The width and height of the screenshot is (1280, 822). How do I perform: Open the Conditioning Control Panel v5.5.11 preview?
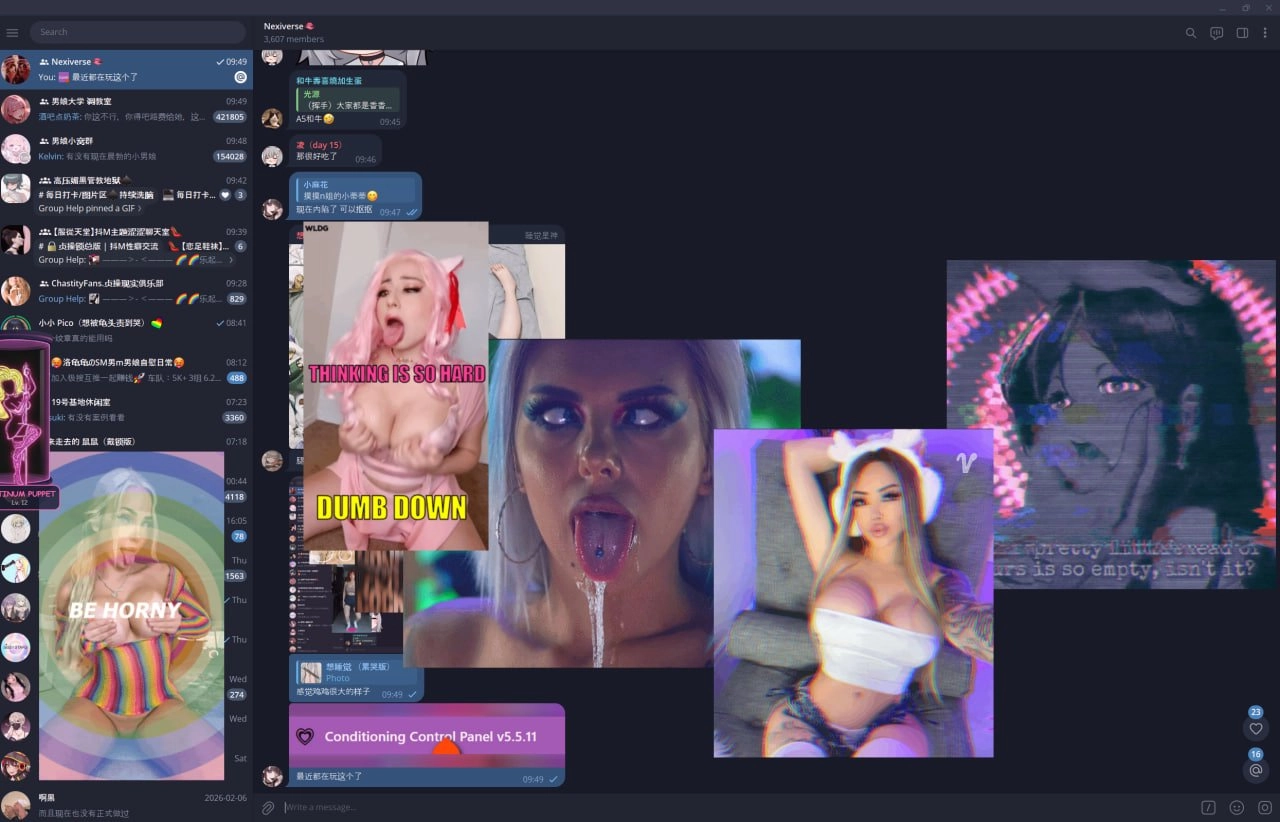point(427,736)
